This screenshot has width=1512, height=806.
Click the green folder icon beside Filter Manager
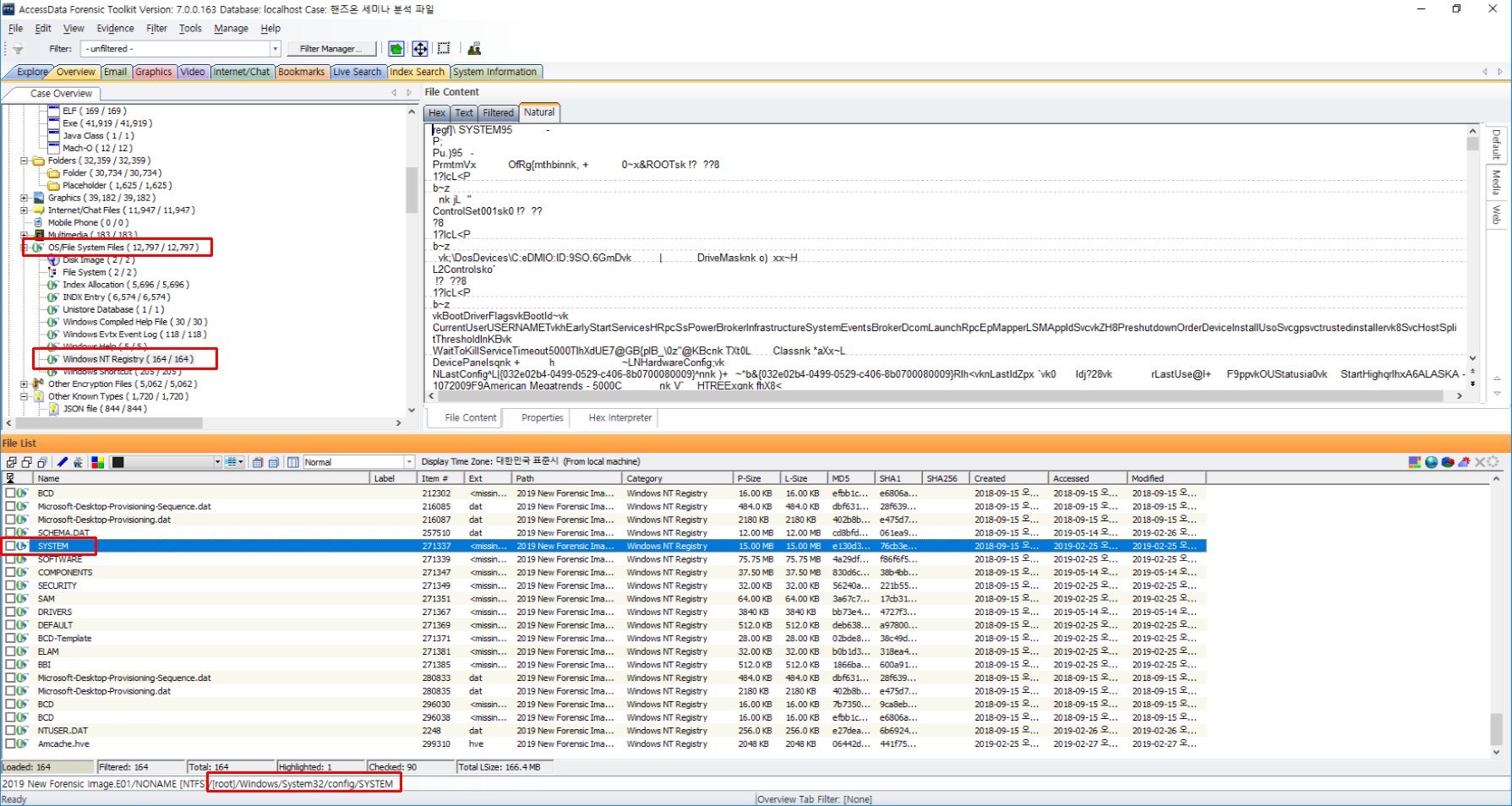(x=396, y=49)
